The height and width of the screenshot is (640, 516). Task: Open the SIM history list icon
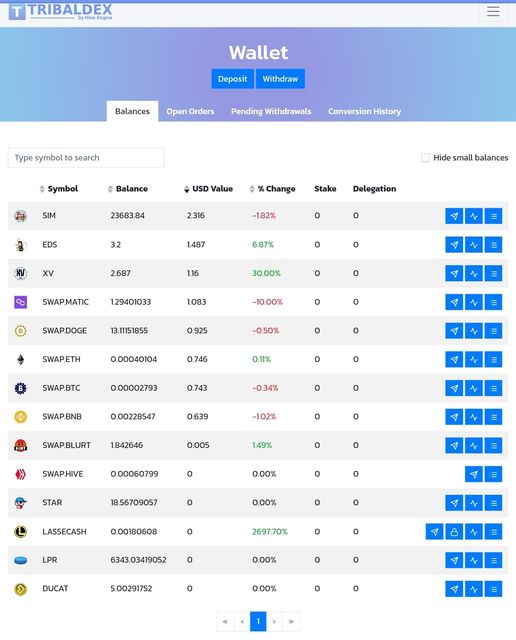(x=494, y=216)
